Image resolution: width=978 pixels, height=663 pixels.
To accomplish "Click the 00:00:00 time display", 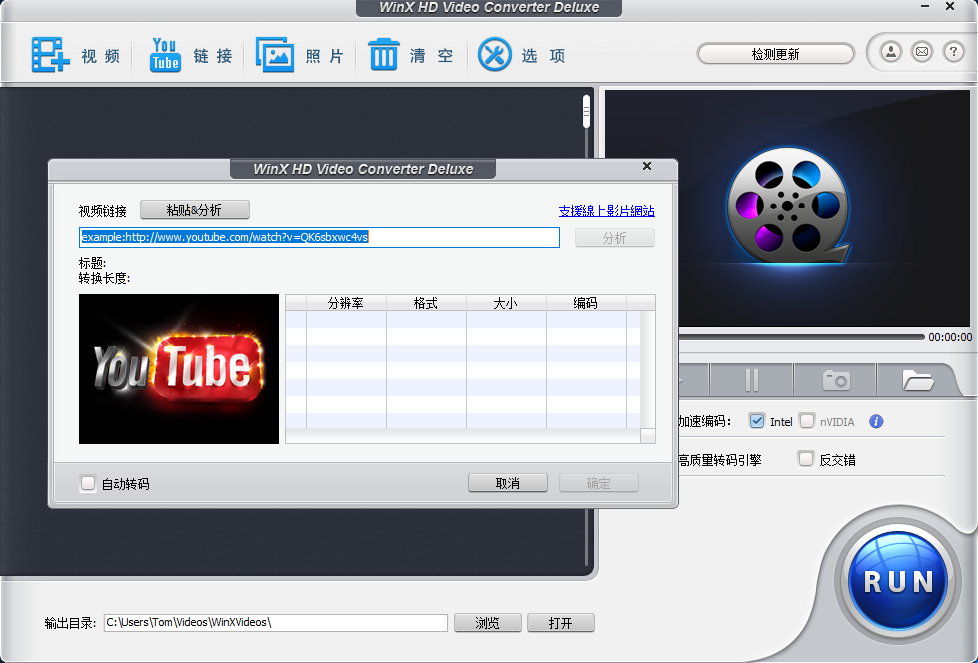I will pyautogui.click(x=950, y=337).
